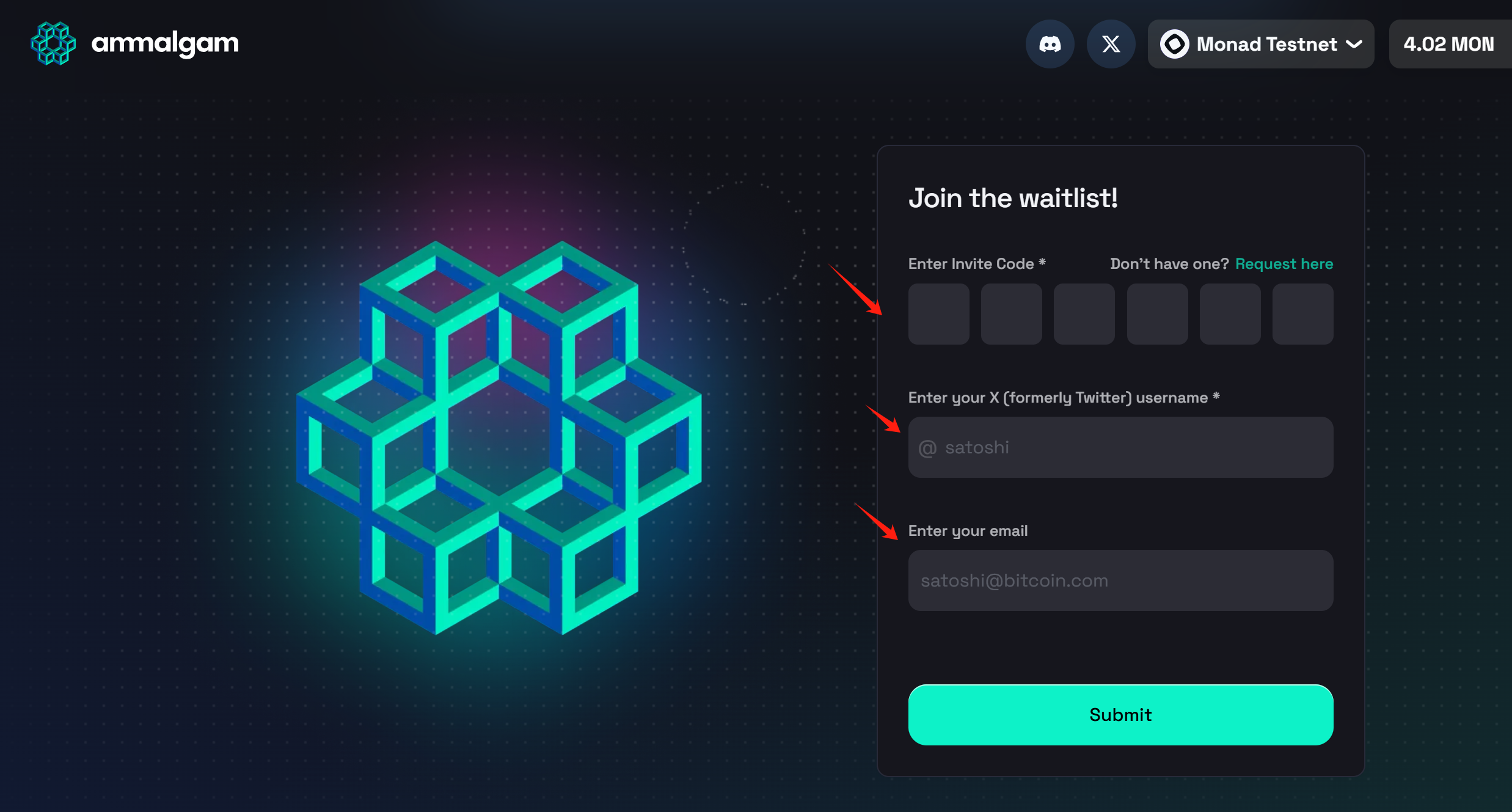Open the Discord icon link
This screenshot has height=812, width=1512.
pos(1050,44)
